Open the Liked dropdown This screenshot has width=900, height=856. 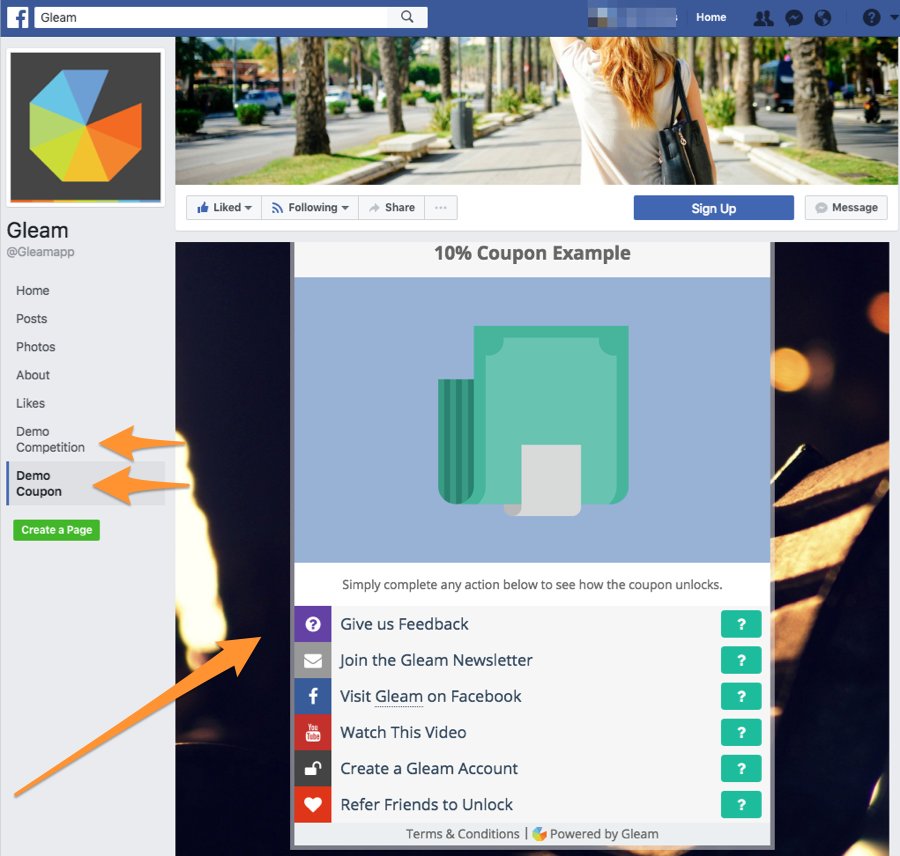224,208
